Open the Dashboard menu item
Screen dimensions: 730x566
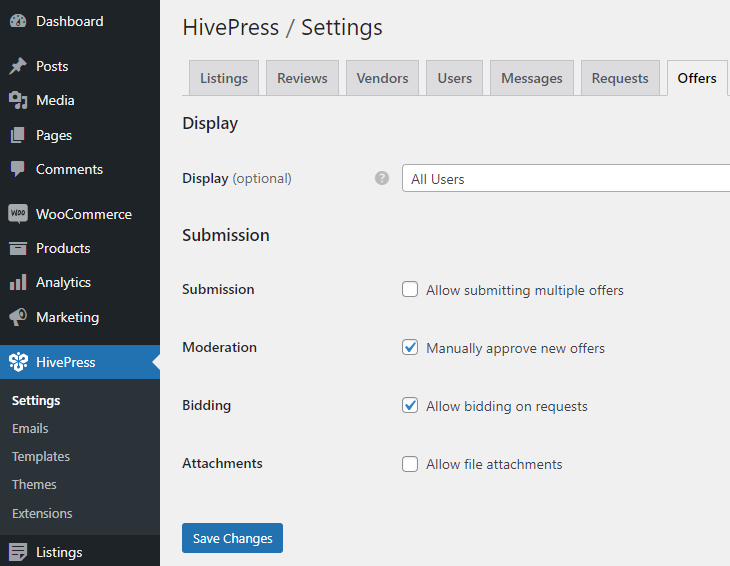click(80, 21)
